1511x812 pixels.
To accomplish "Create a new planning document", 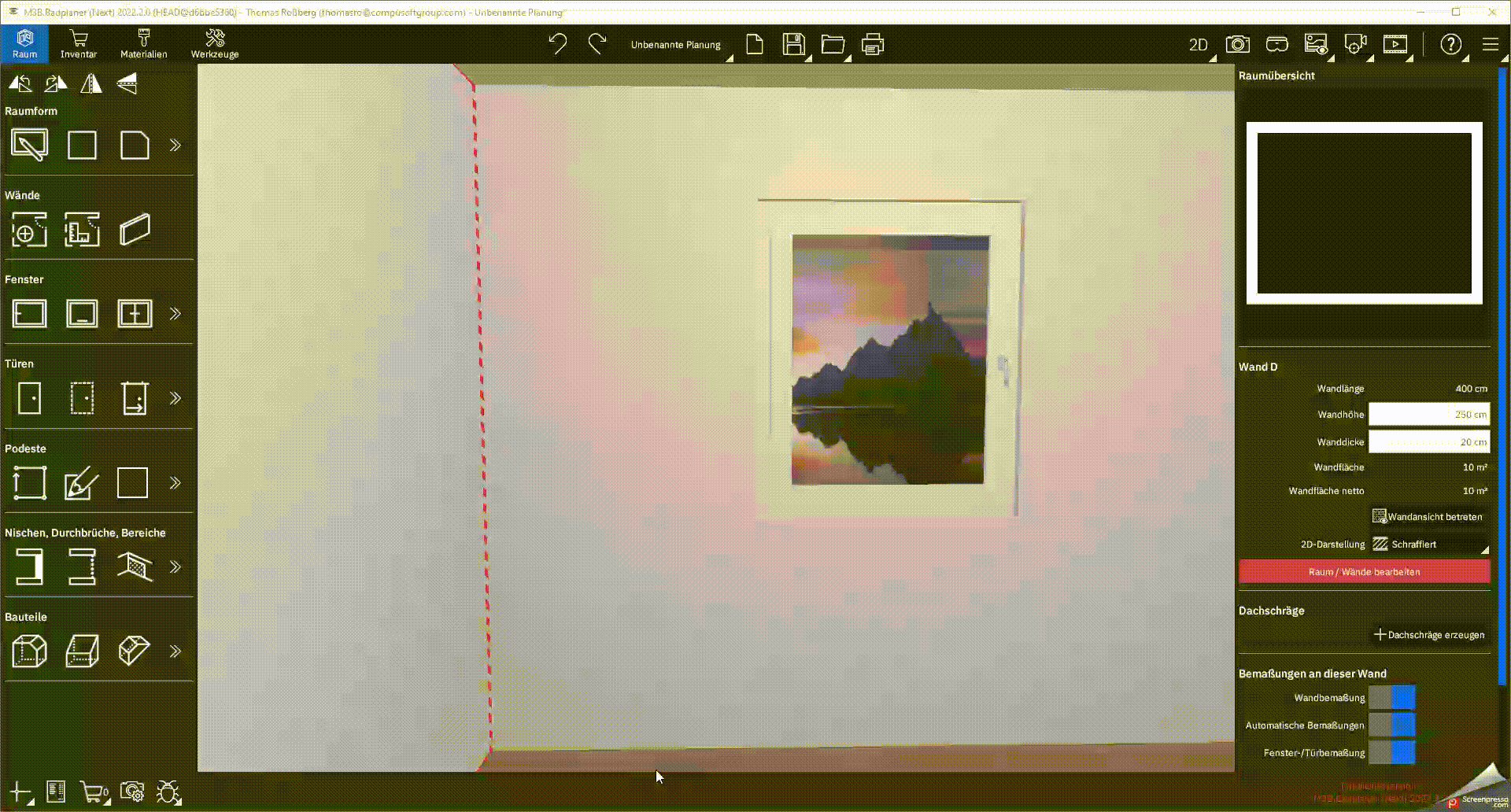I will pyautogui.click(x=755, y=44).
